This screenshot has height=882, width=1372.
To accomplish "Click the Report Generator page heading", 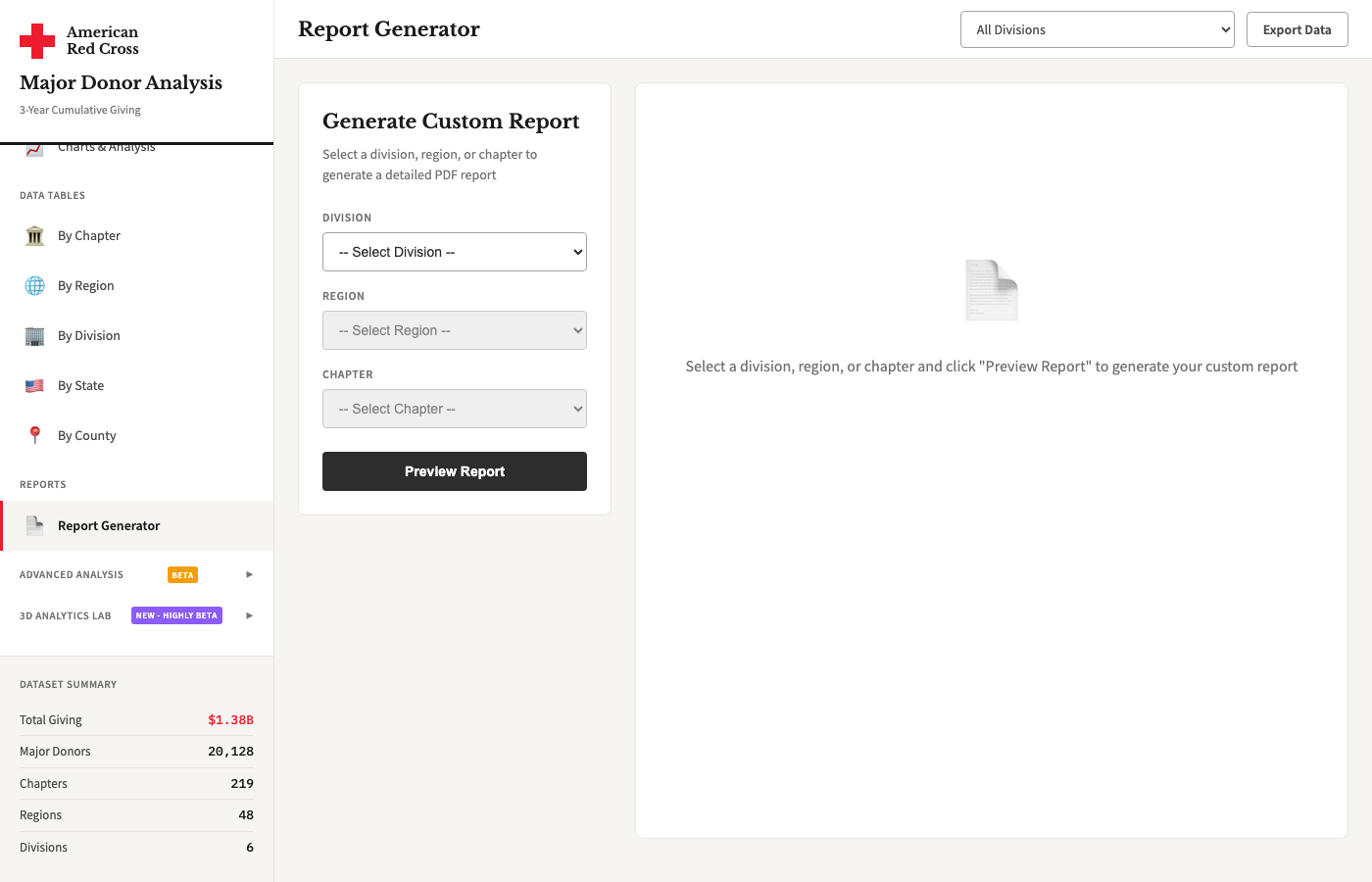I will point(389,29).
